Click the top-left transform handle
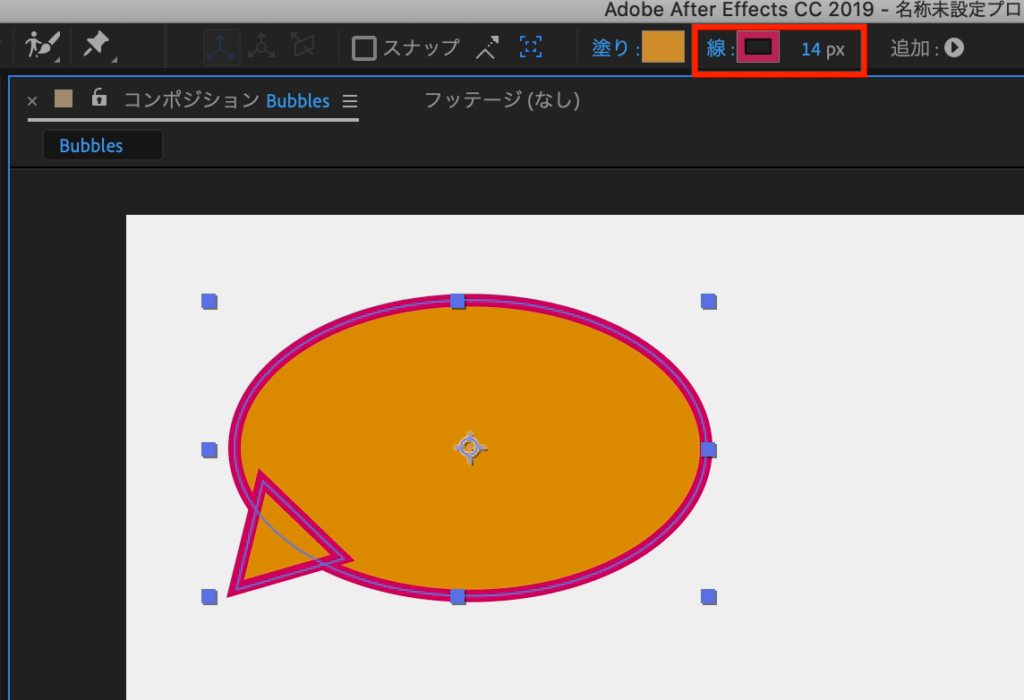 [x=209, y=301]
